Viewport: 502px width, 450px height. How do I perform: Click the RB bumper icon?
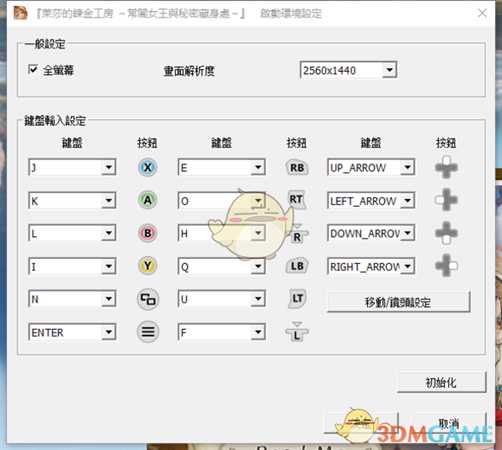tap(297, 167)
